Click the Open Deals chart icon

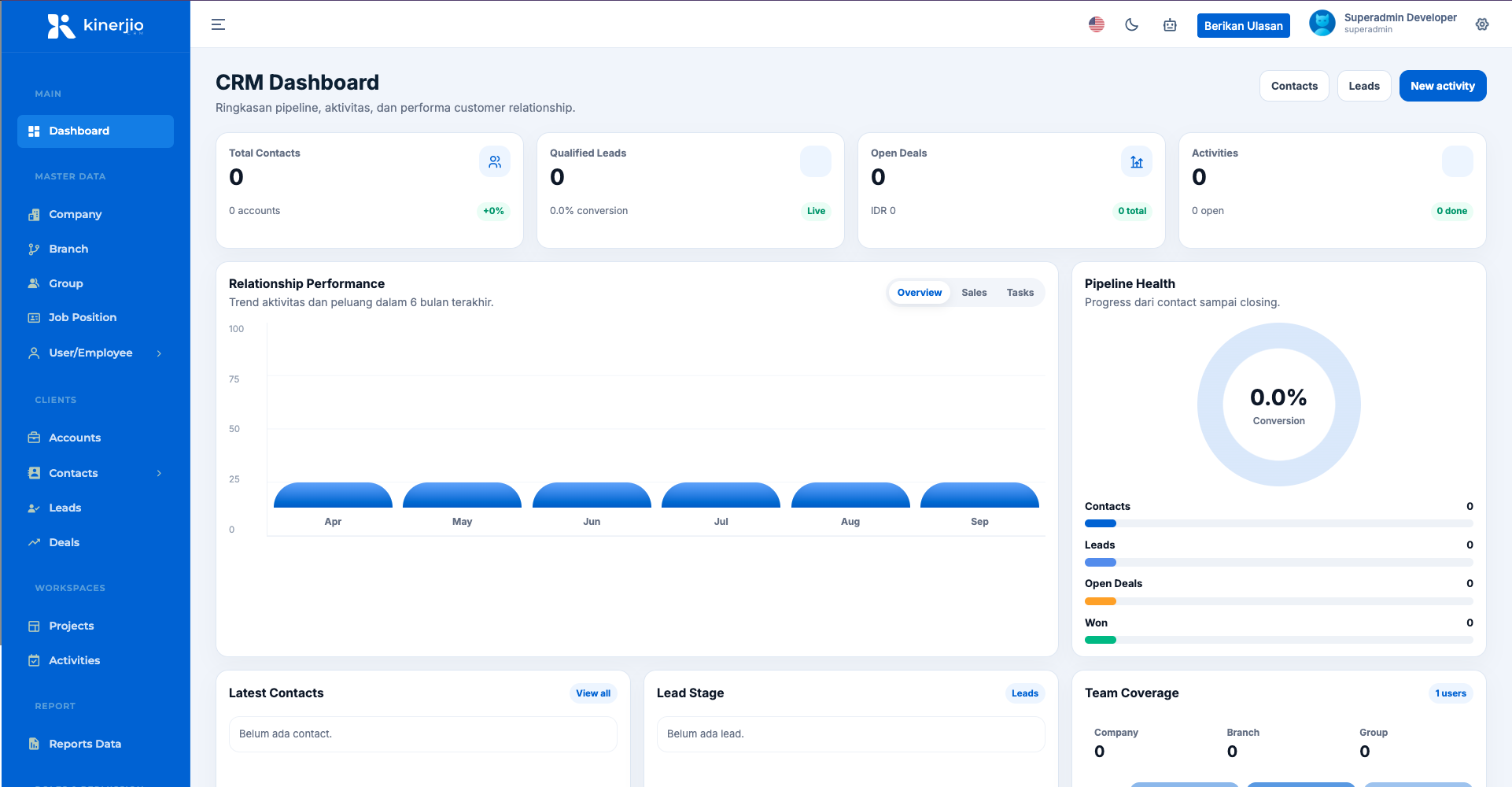point(1137,161)
